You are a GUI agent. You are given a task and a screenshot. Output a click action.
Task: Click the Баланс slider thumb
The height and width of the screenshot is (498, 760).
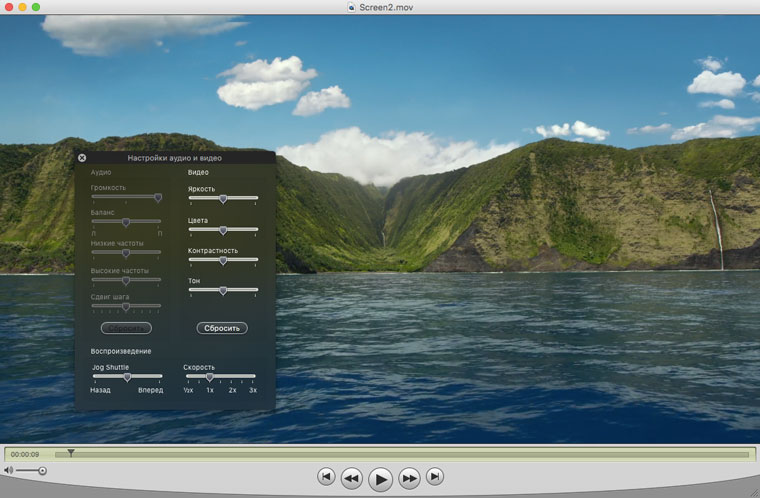click(x=126, y=222)
